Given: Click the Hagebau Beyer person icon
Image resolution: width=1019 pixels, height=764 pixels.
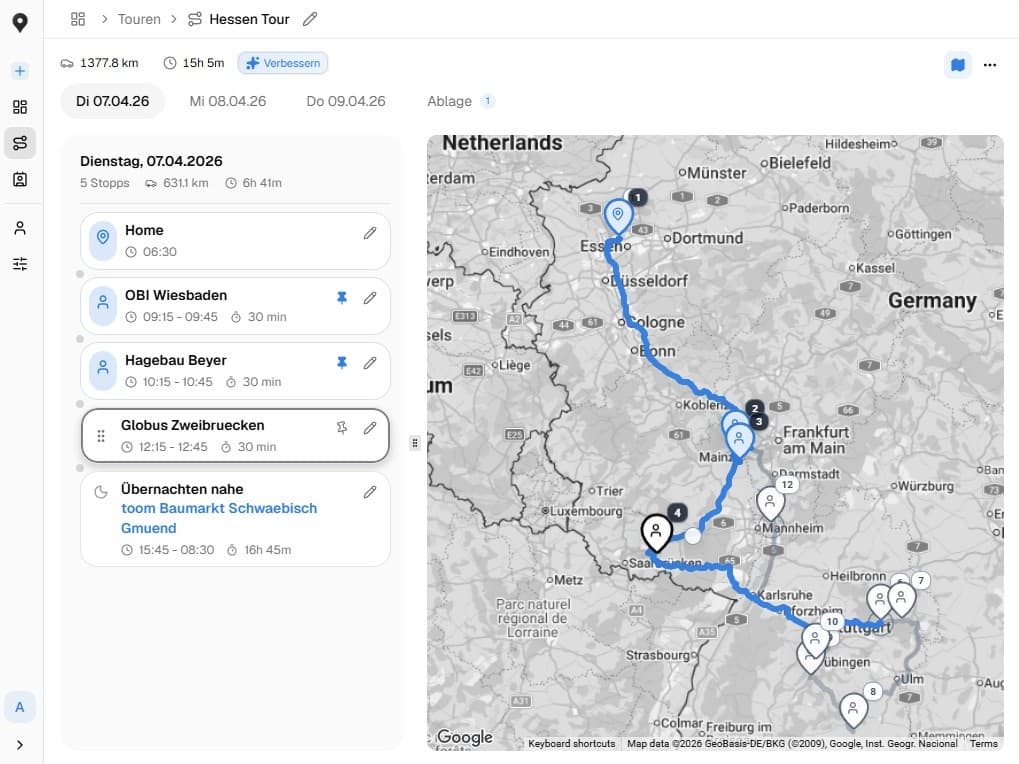Looking at the screenshot, I should tap(103, 371).
